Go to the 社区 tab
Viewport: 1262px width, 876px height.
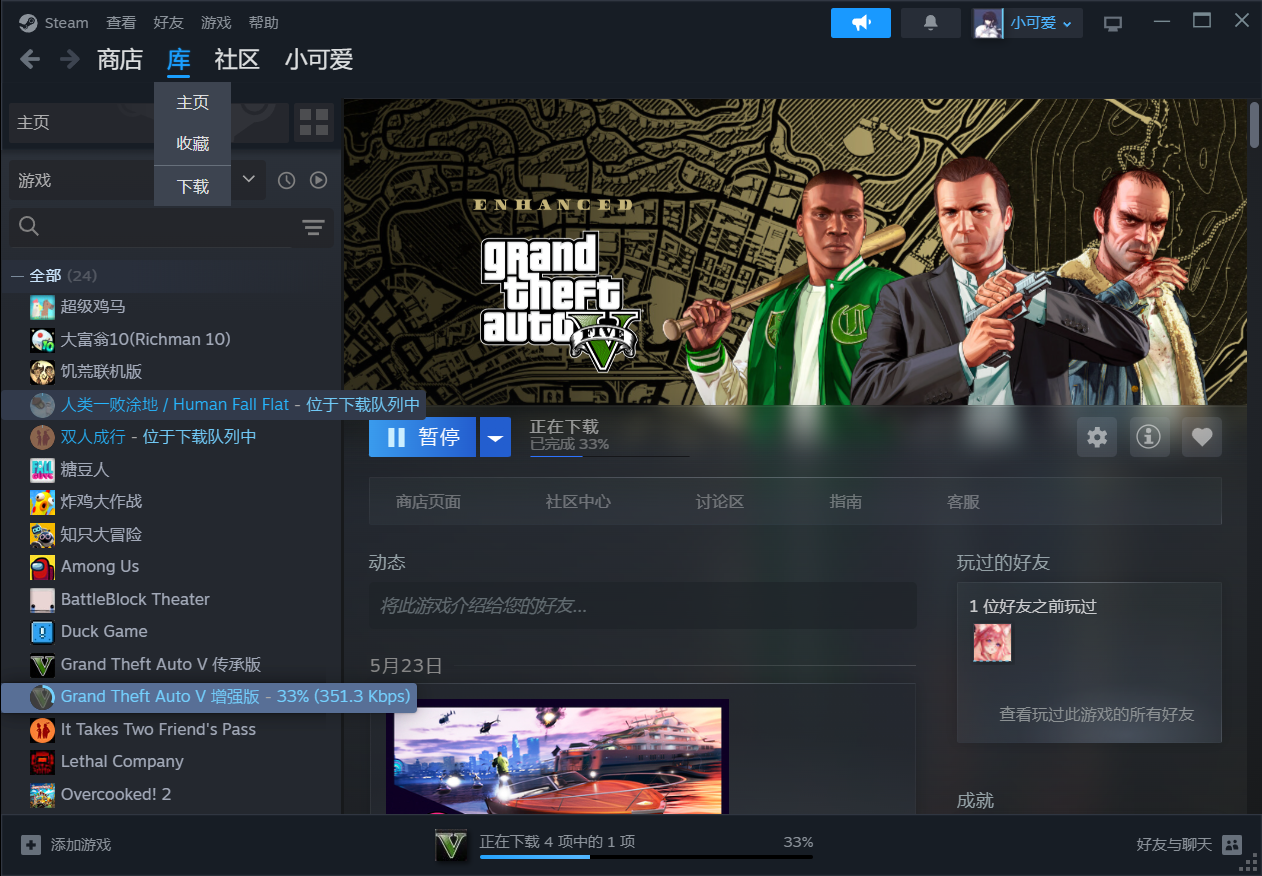pos(237,60)
